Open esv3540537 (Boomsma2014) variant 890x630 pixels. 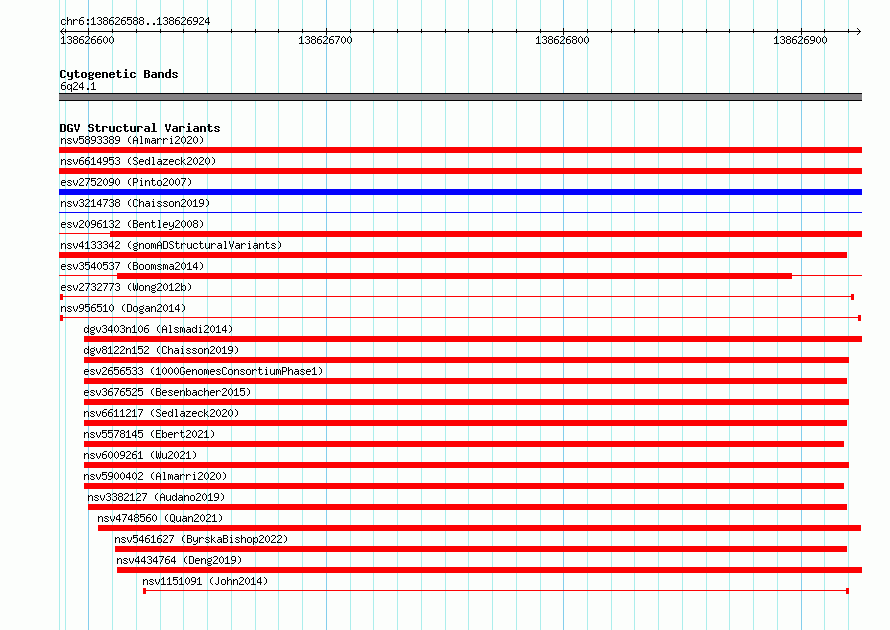(132, 266)
